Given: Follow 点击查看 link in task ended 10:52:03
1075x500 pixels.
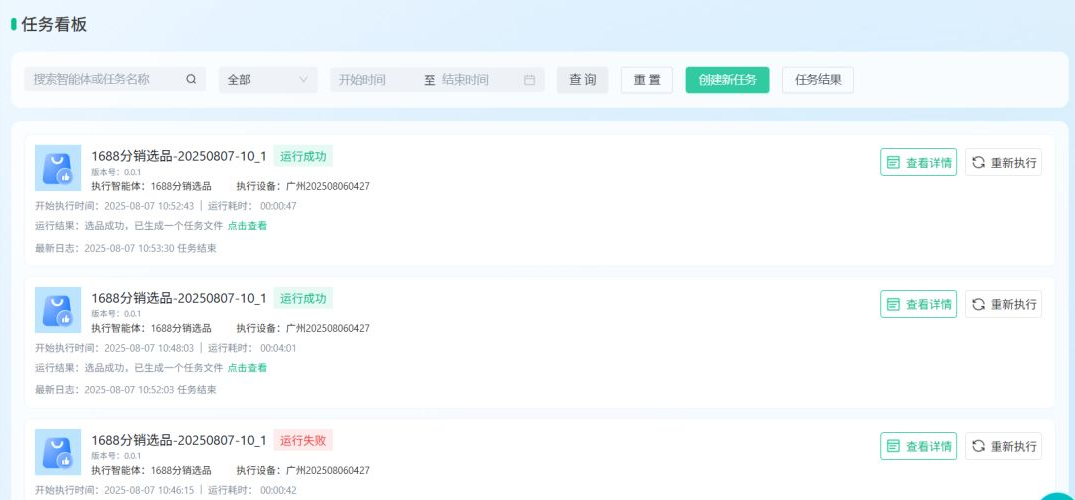Looking at the screenshot, I should click(x=247, y=368).
